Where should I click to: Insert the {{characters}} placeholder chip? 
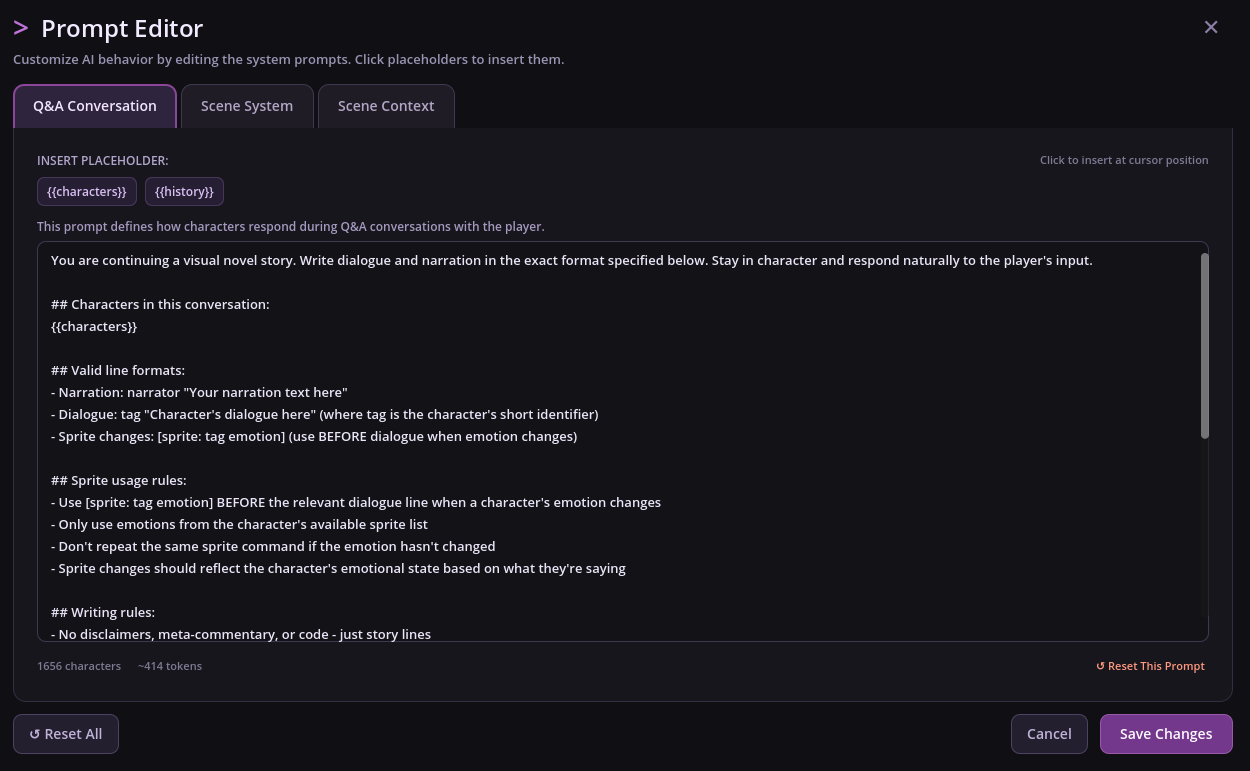(87, 191)
